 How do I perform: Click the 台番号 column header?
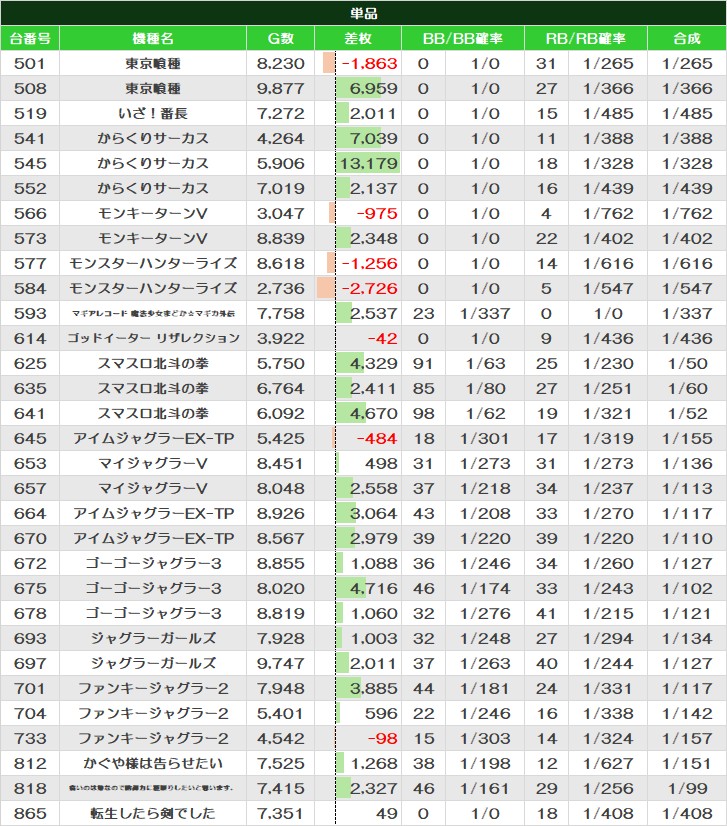click(30, 38)
